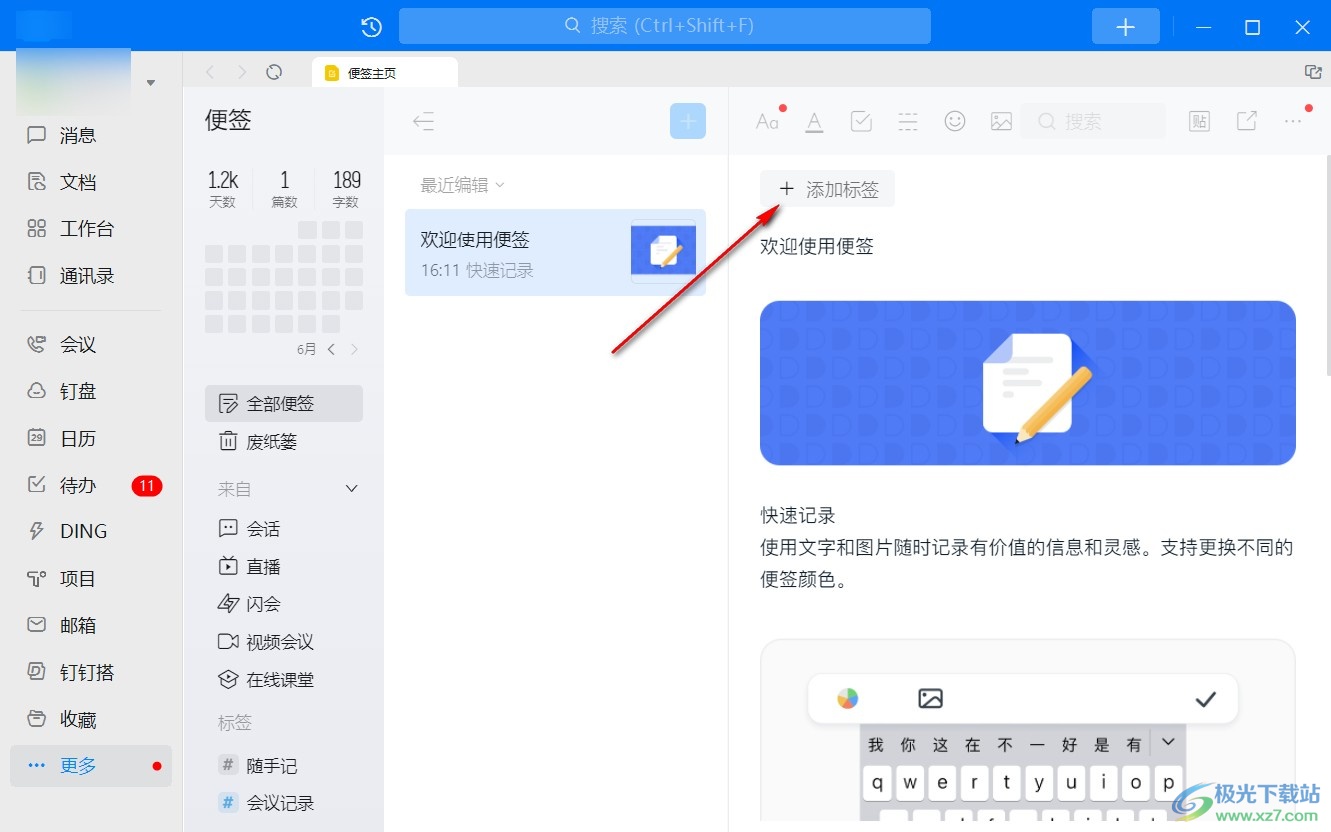1331x832 pixels.
Task: Click the 快速记录 heading in the note
Action: (798, 516)
